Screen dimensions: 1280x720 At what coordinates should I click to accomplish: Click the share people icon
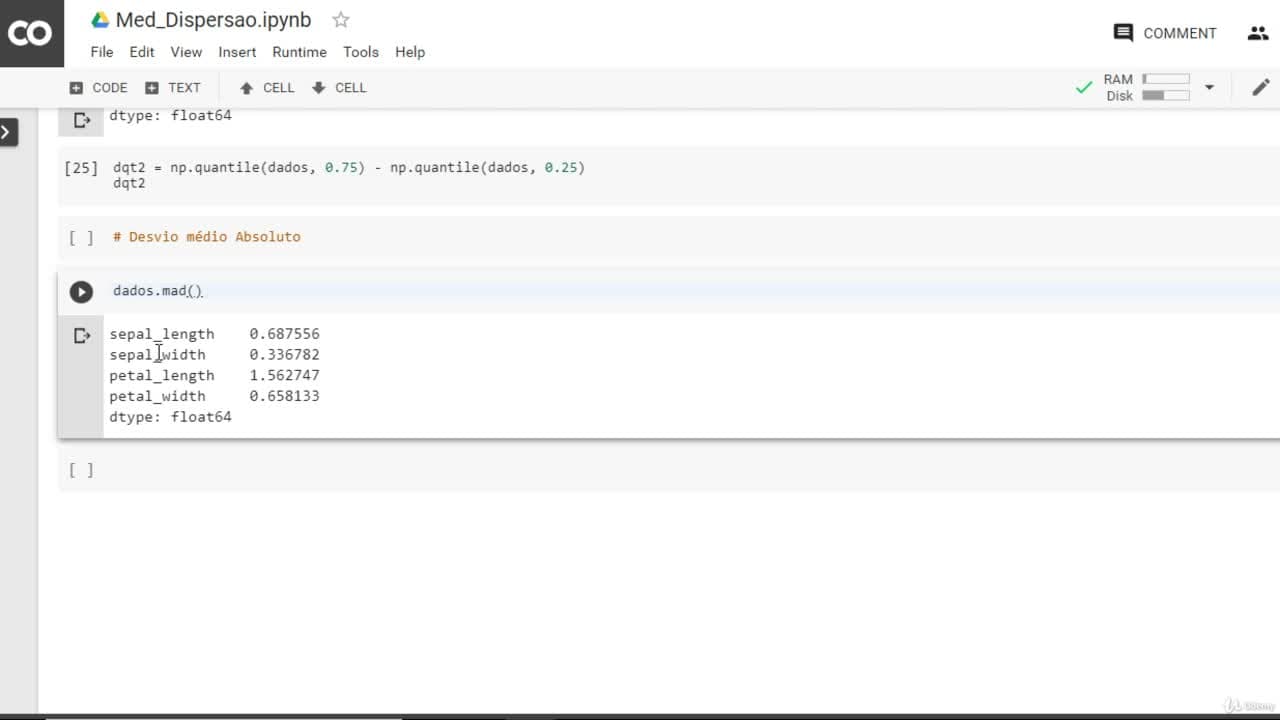pos(1258,33)
